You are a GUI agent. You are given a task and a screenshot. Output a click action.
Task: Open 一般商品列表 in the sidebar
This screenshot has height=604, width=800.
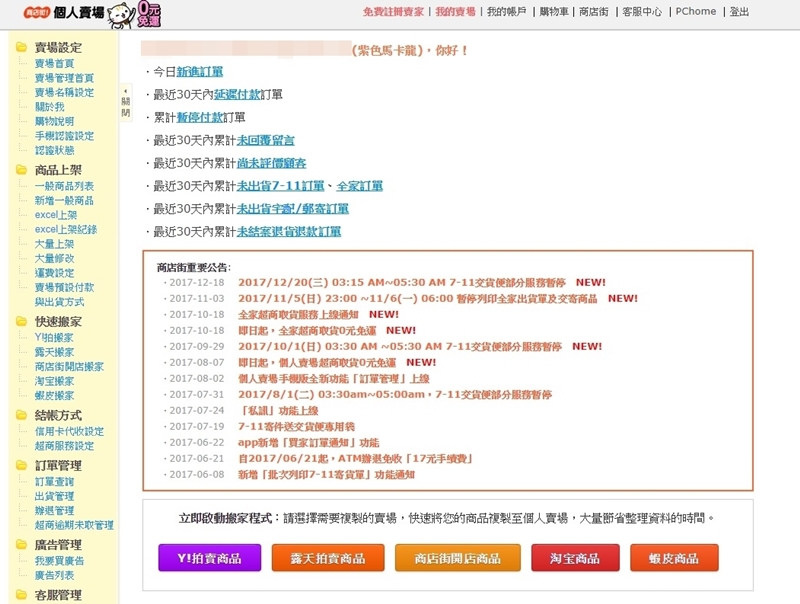click(x=64, y=186)
